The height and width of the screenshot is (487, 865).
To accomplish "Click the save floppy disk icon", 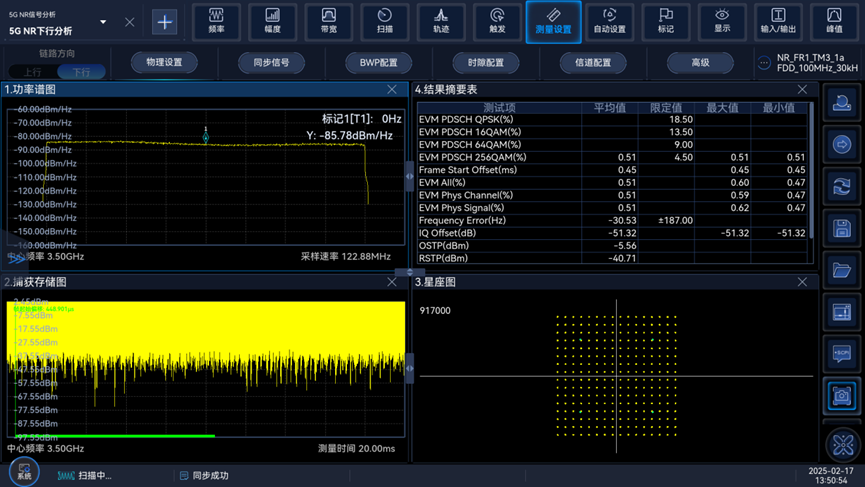I will (842, 229).
